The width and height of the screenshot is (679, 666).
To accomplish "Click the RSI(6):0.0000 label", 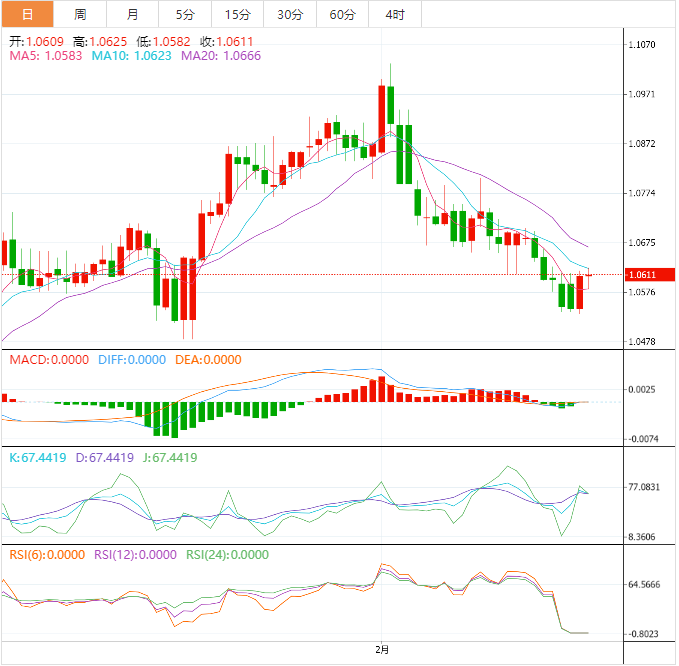I will coord(47,555).
